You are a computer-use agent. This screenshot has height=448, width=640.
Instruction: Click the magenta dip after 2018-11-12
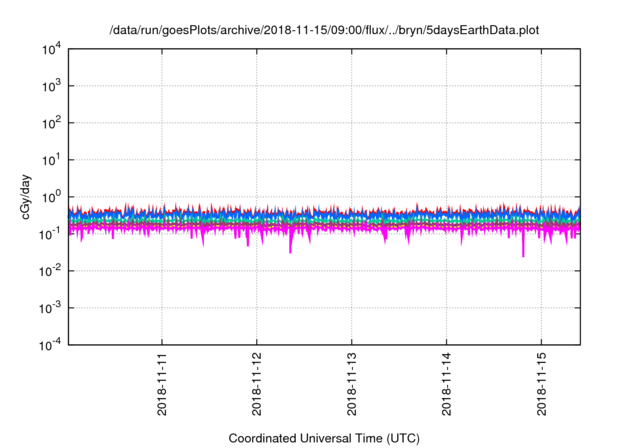[x=291, y=242]
